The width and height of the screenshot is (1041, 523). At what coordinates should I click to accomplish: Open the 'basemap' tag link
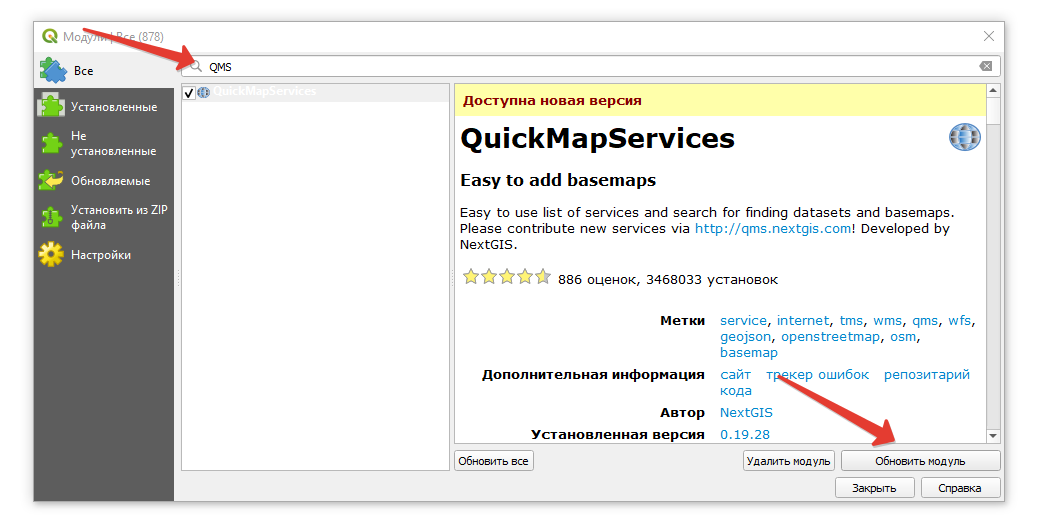click(748, 352)
